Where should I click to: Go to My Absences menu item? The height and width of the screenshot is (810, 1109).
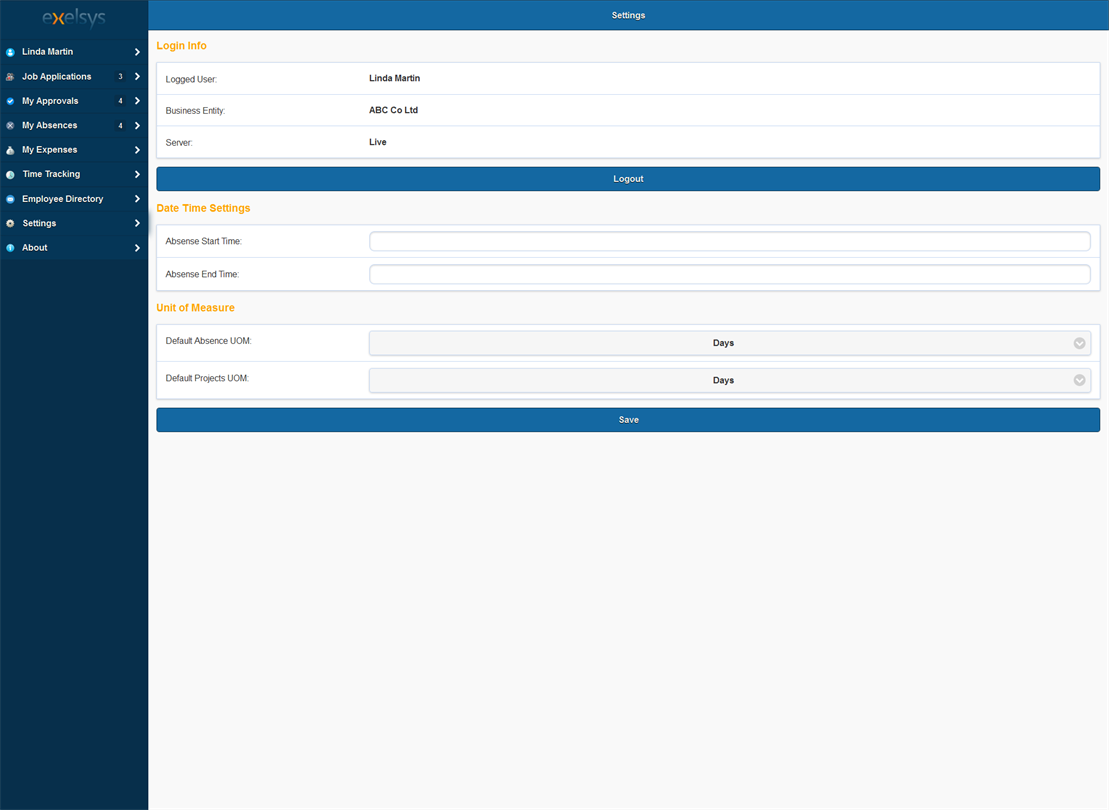74,125
